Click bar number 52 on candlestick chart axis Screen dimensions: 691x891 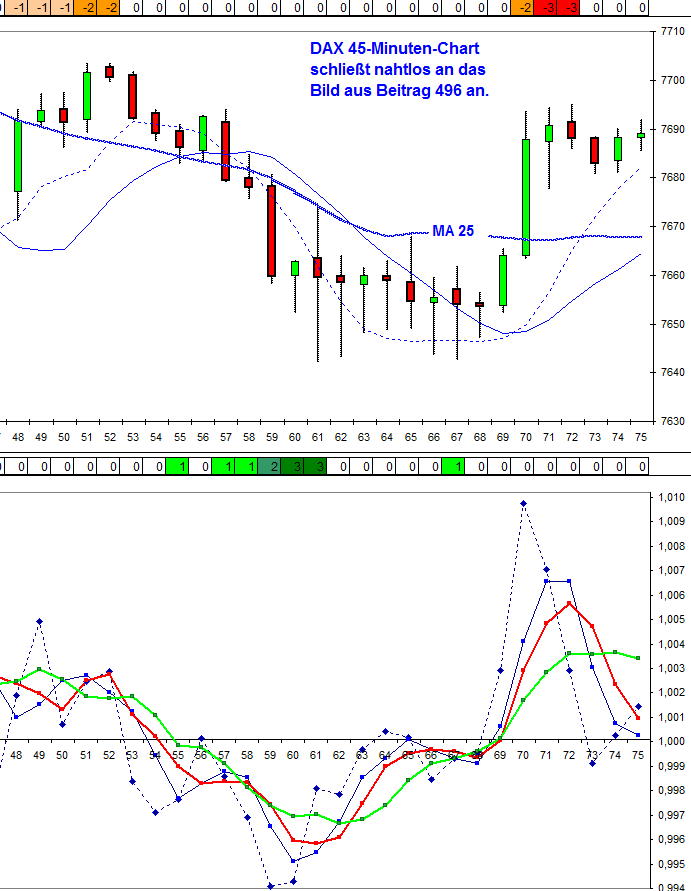110,438
